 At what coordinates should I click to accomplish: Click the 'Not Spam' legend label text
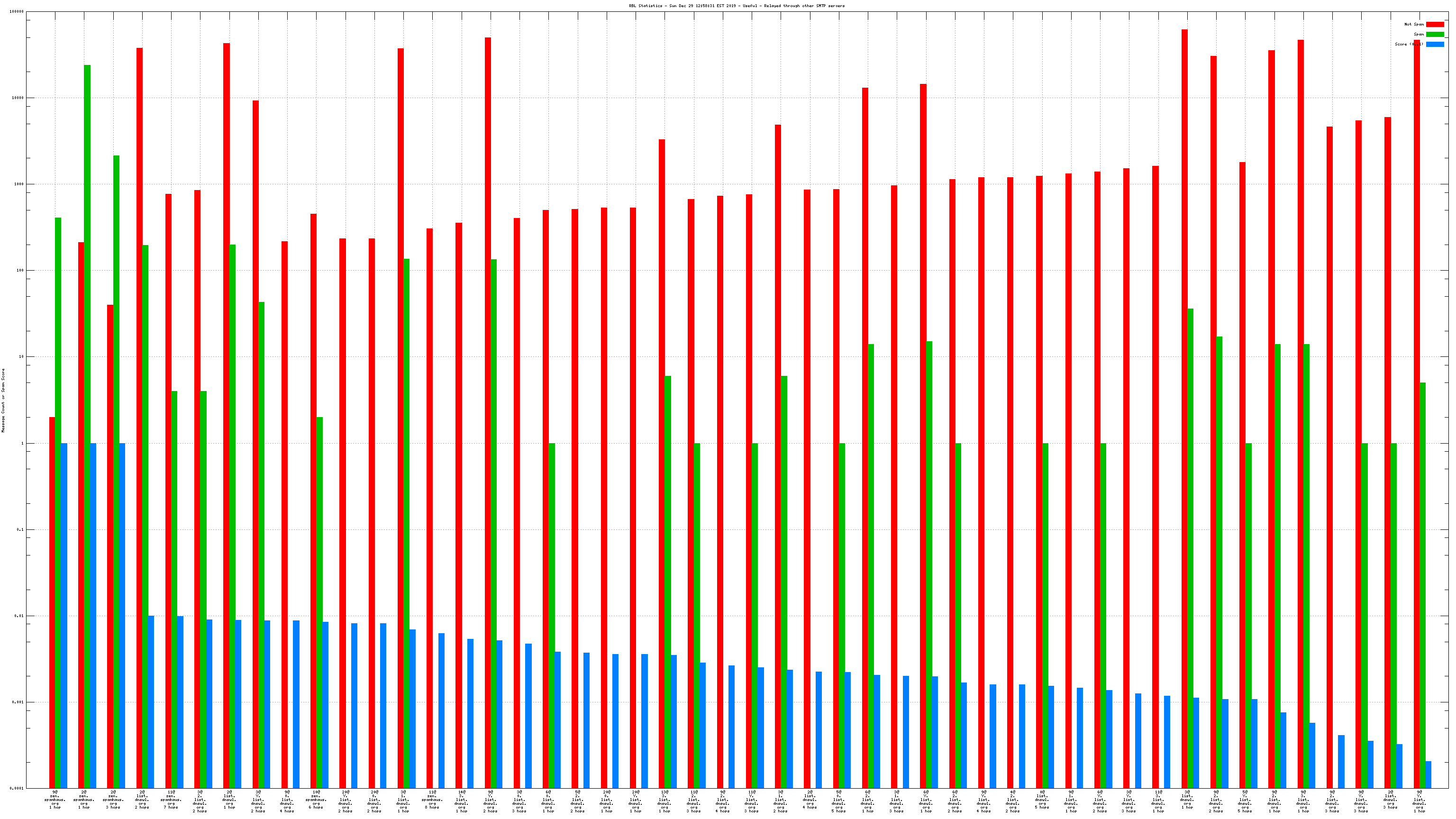[1414, 24]
